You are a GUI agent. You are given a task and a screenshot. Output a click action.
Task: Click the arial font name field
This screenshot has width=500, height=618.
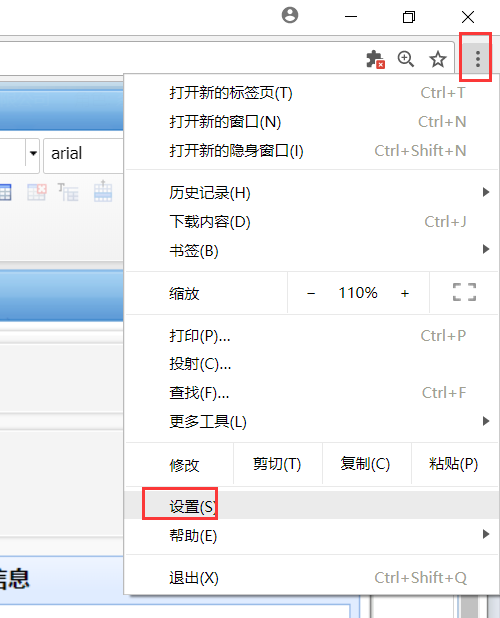point(84,155)
